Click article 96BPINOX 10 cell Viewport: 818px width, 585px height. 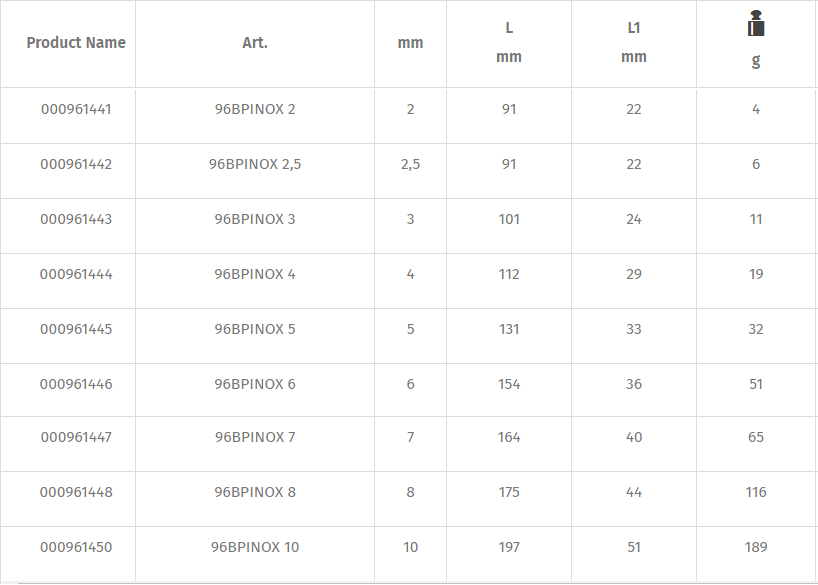[255, 547]
